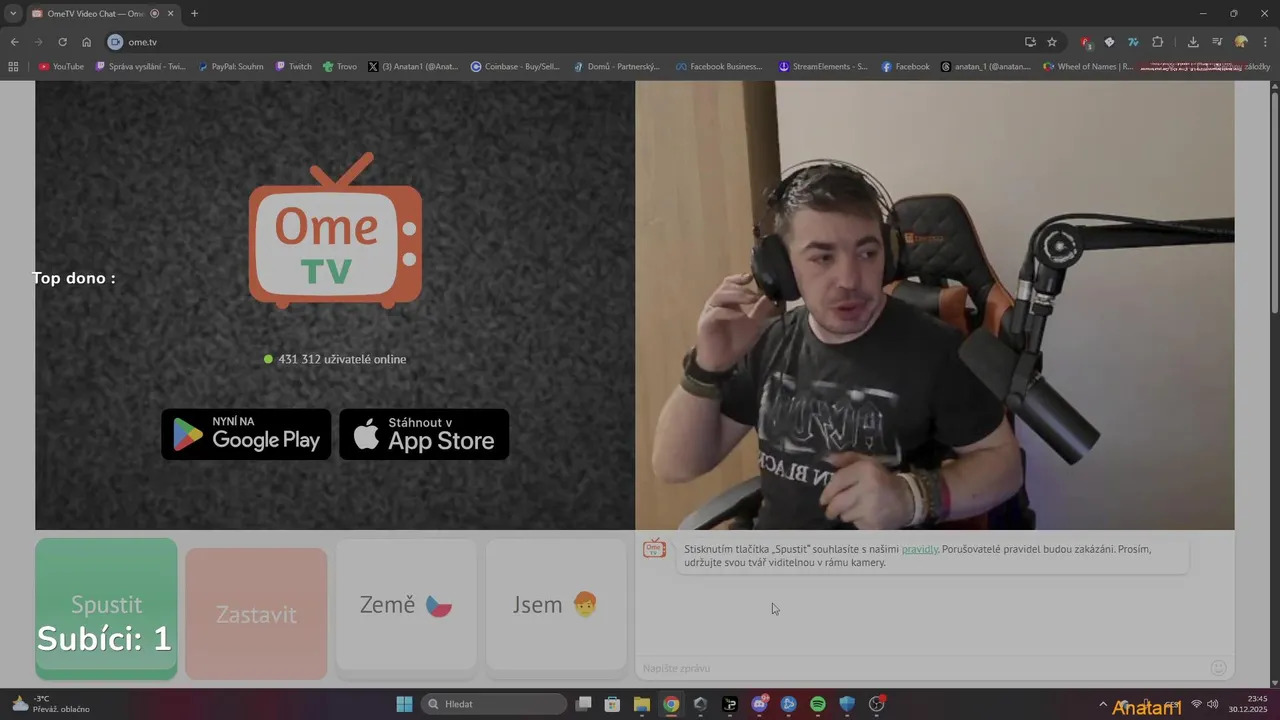The image size is (1280, 720).
Task: Open the install-app icon in address bar
Action: [x=1030, y=42]
